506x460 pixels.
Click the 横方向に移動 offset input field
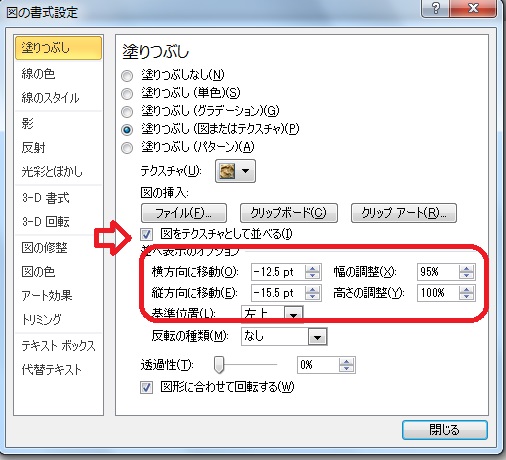click(x=278, y=272)
